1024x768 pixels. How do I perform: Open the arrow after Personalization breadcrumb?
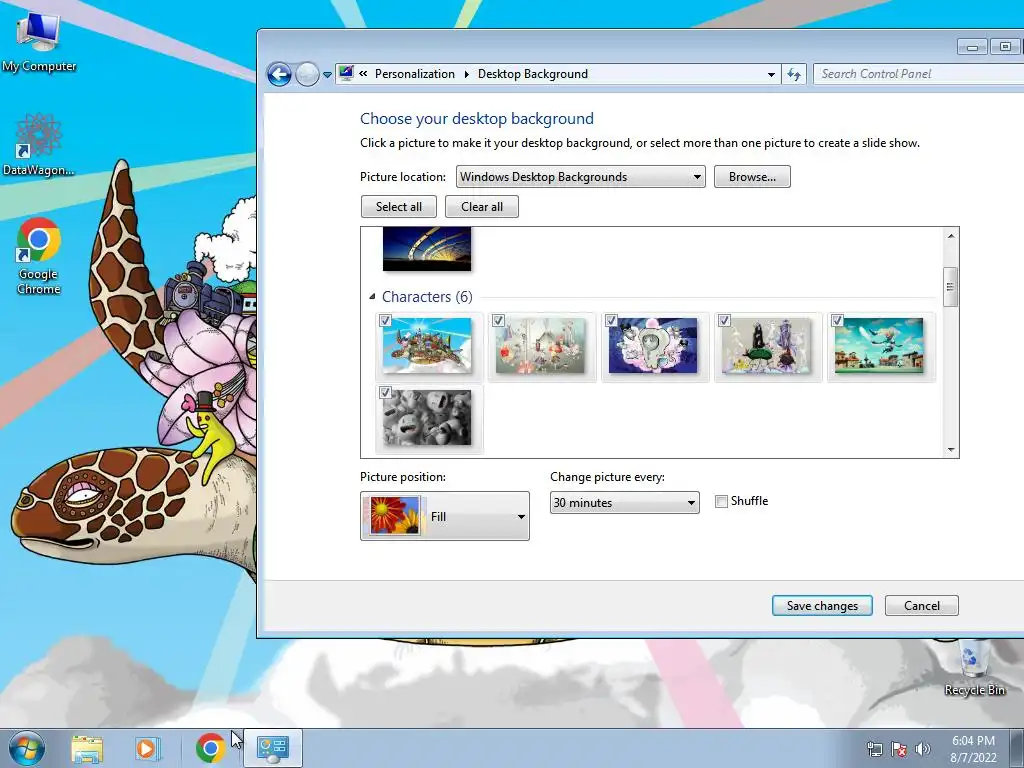tap(466, 74)
